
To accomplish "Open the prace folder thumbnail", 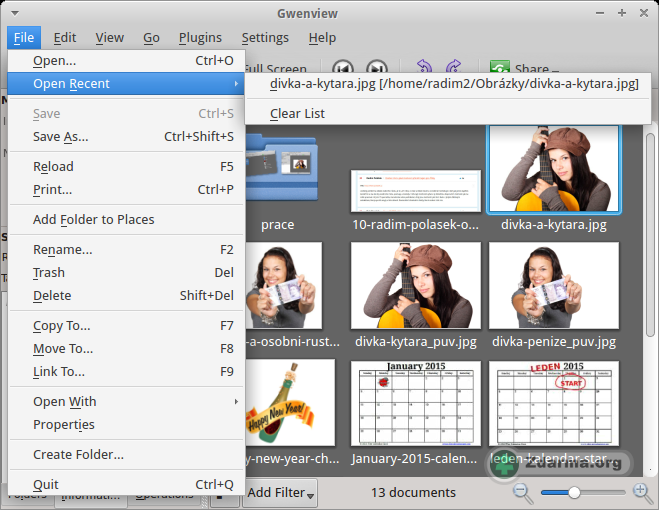I will click(281, 166).
